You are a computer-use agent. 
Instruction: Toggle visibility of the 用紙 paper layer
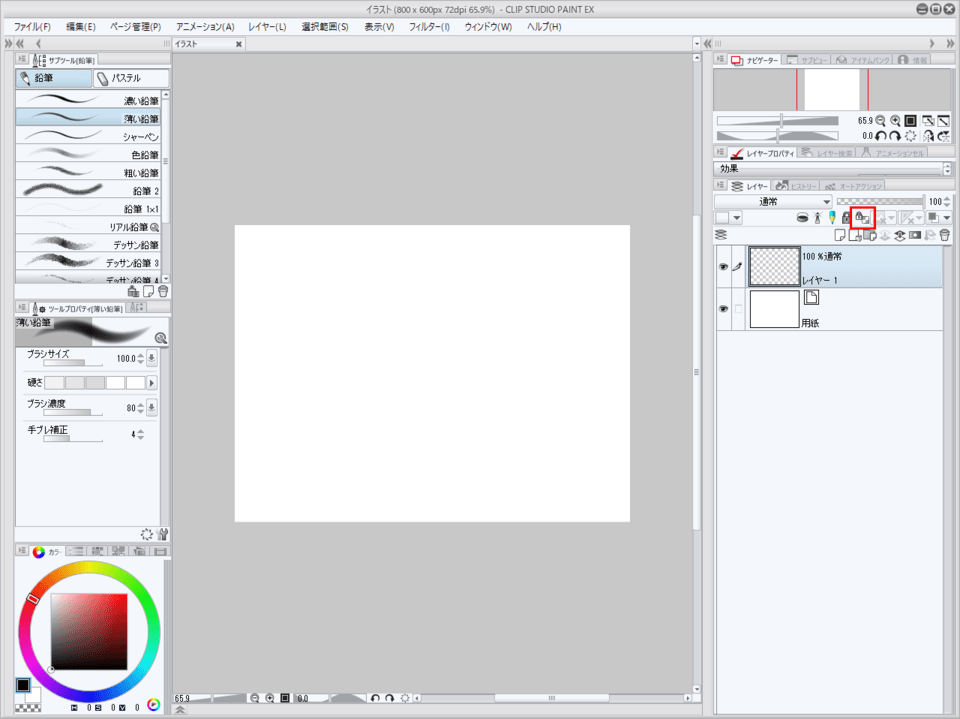[x=723, y=310]
